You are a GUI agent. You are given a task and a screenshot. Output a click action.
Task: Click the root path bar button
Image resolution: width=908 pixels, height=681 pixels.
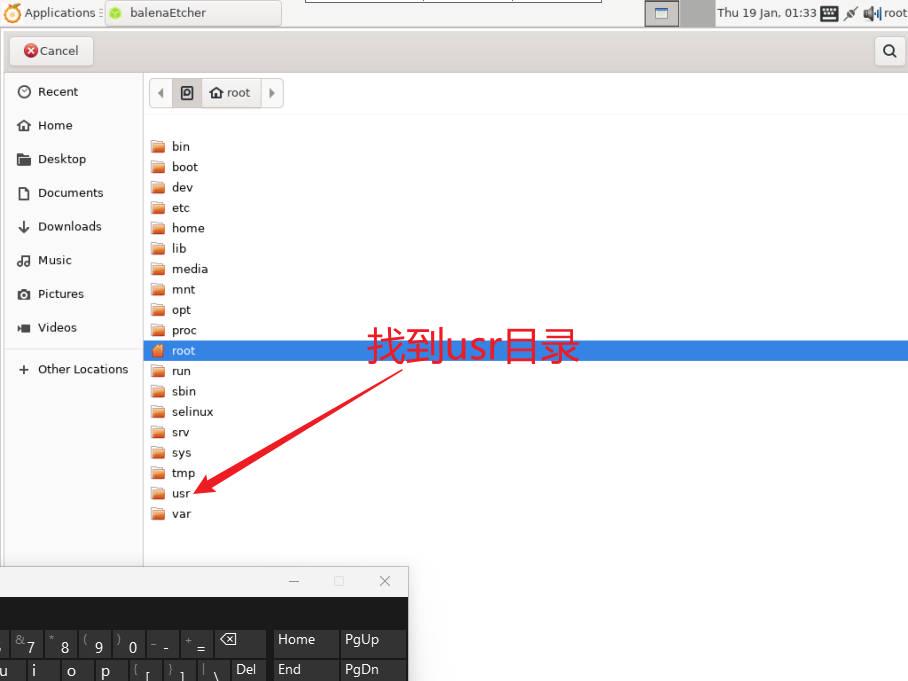click(231, 93)
